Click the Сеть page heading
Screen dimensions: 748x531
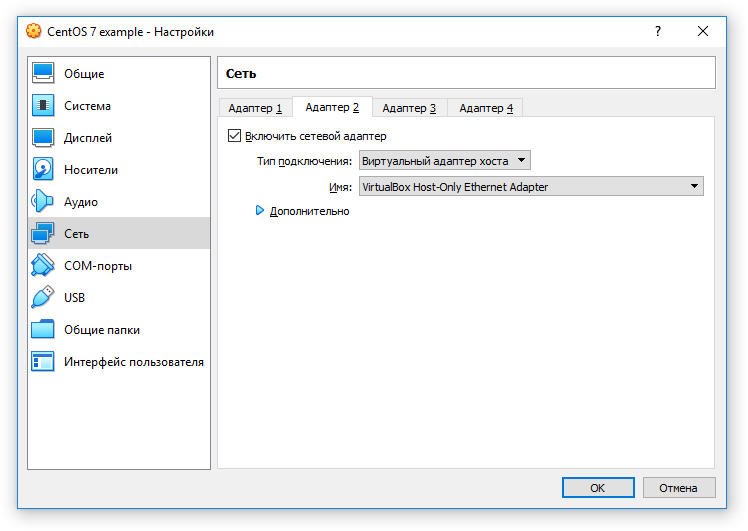pos(241,73)
